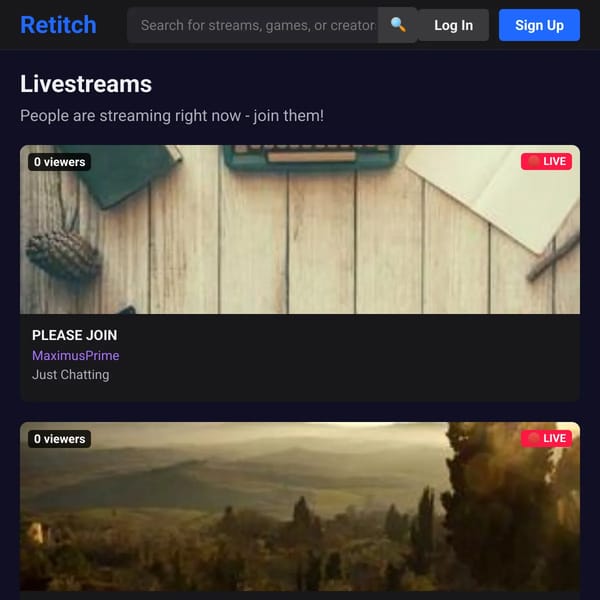
Task: Click the Livestreams heading
Action: coord(86,84)
